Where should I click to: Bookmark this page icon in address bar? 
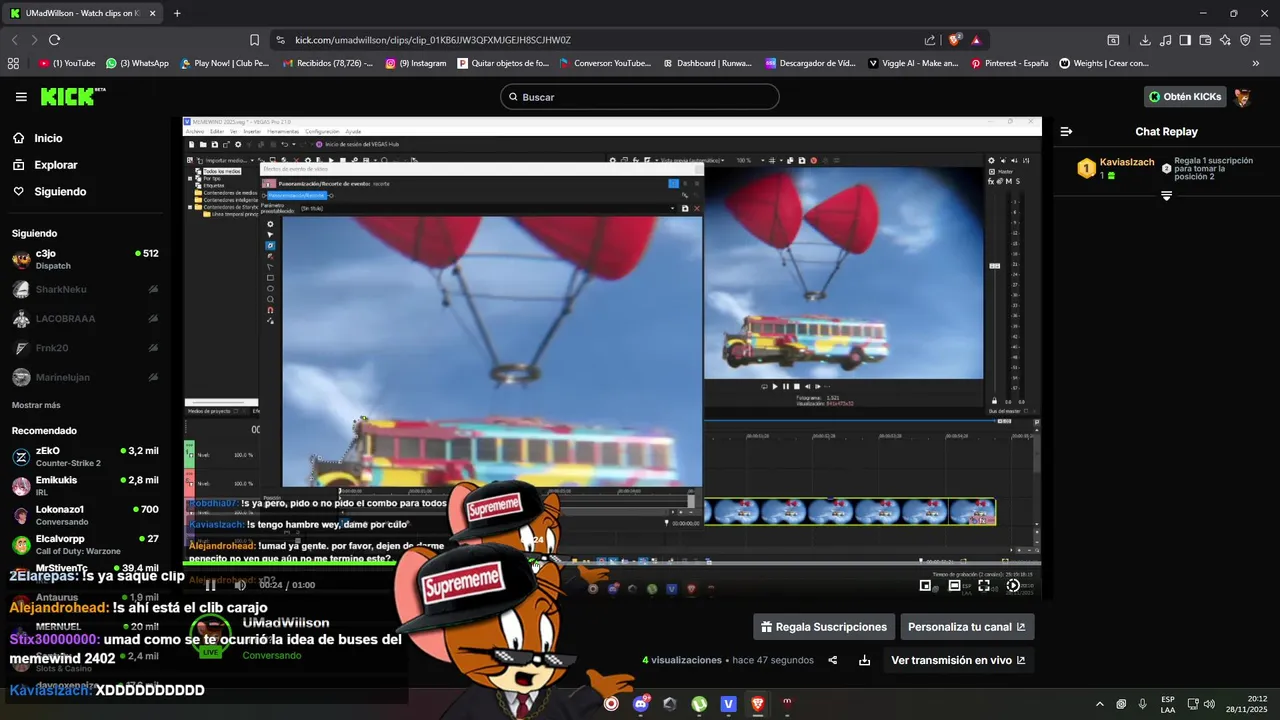coord(254,40)
